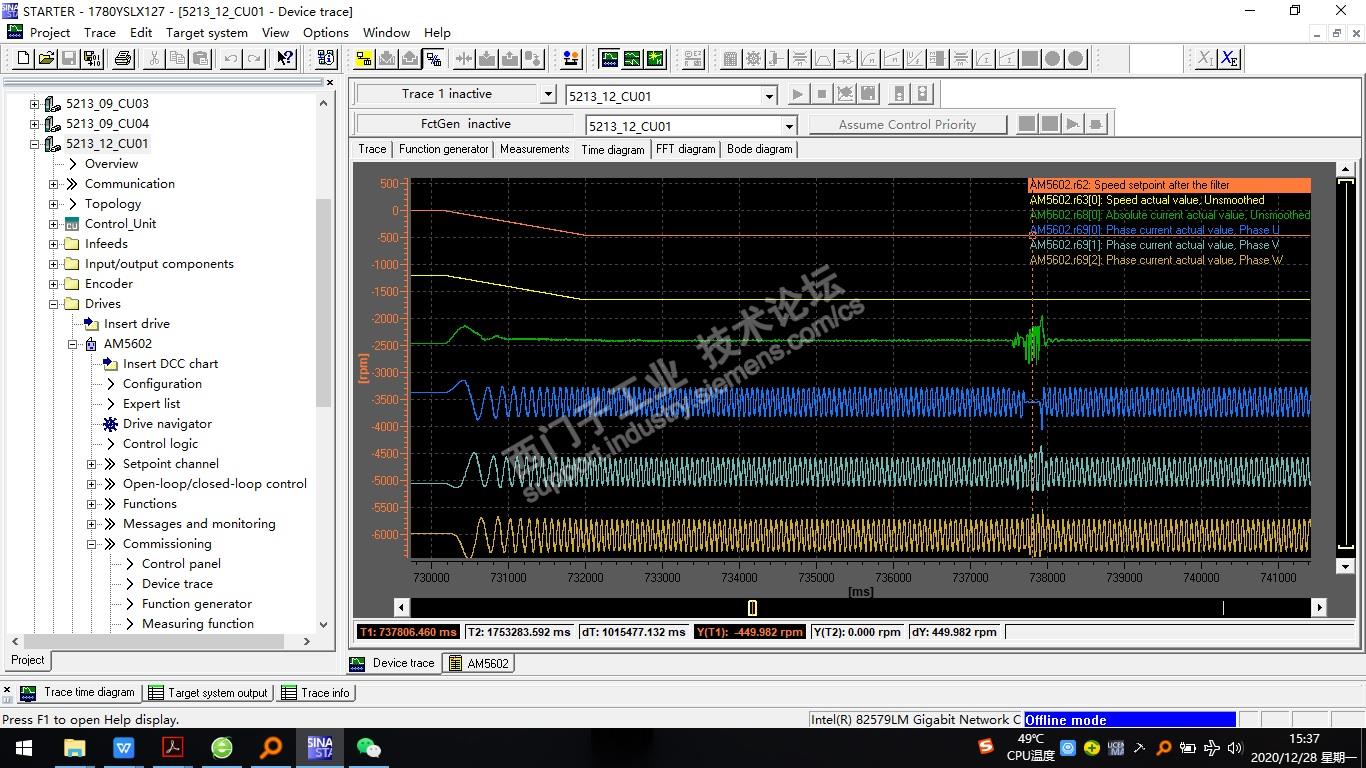This screenshot has height=768, width=1366.
Task: Click the STARTER app icon in the taskbar
Action: pyautogui.click(x=320, y=747)
